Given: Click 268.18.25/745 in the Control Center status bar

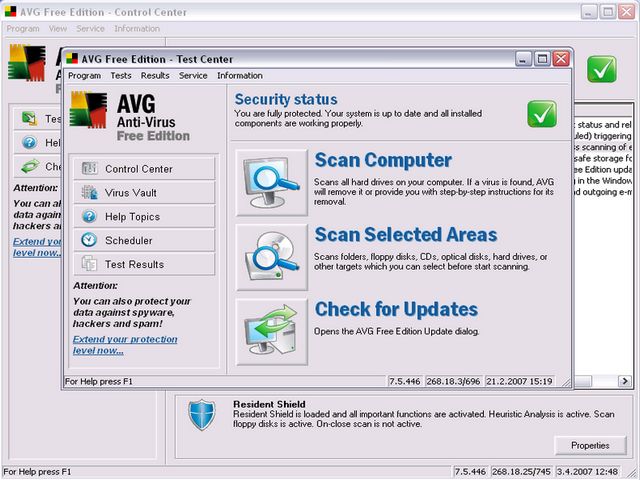Looking at the screenshot, I should [x=522, y=471].
